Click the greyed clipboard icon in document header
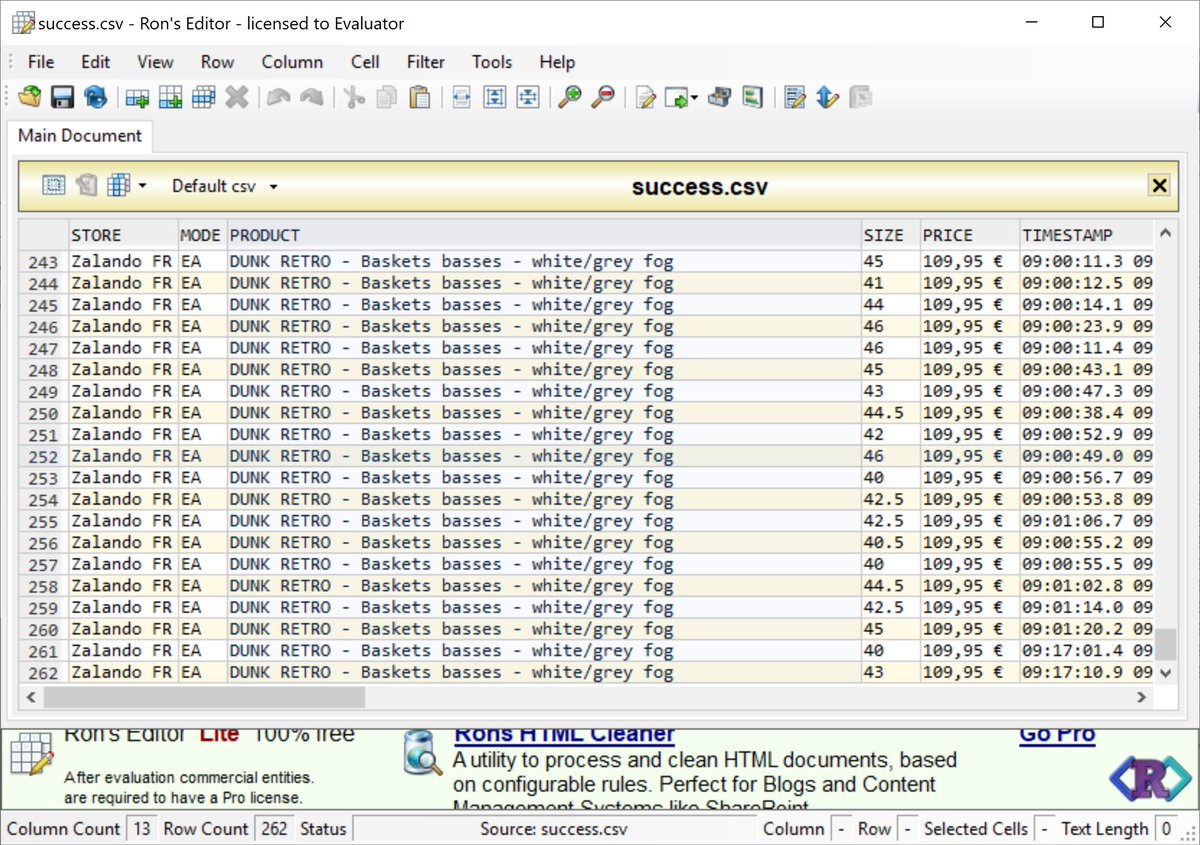The height and width of the screenshot is (845, 1200). click(x=86, y=185)
